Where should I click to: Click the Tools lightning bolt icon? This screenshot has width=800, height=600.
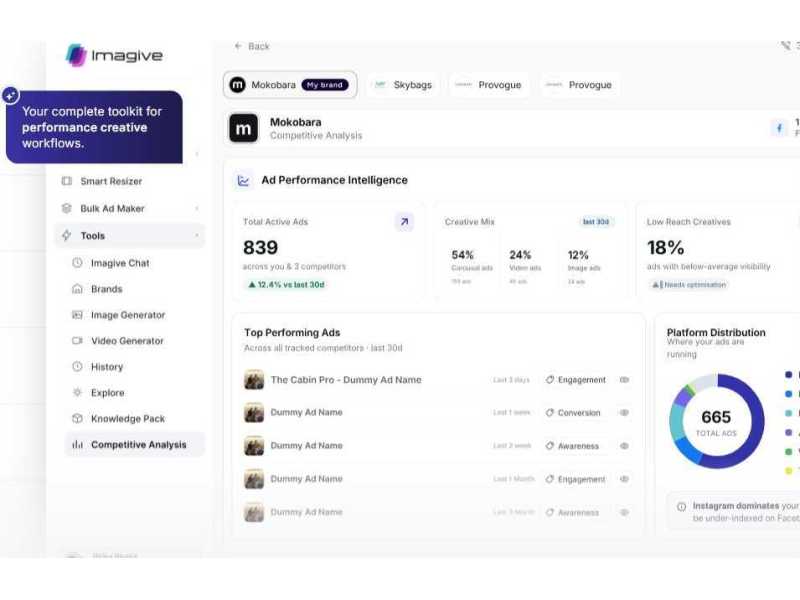[x=66, y=235]
